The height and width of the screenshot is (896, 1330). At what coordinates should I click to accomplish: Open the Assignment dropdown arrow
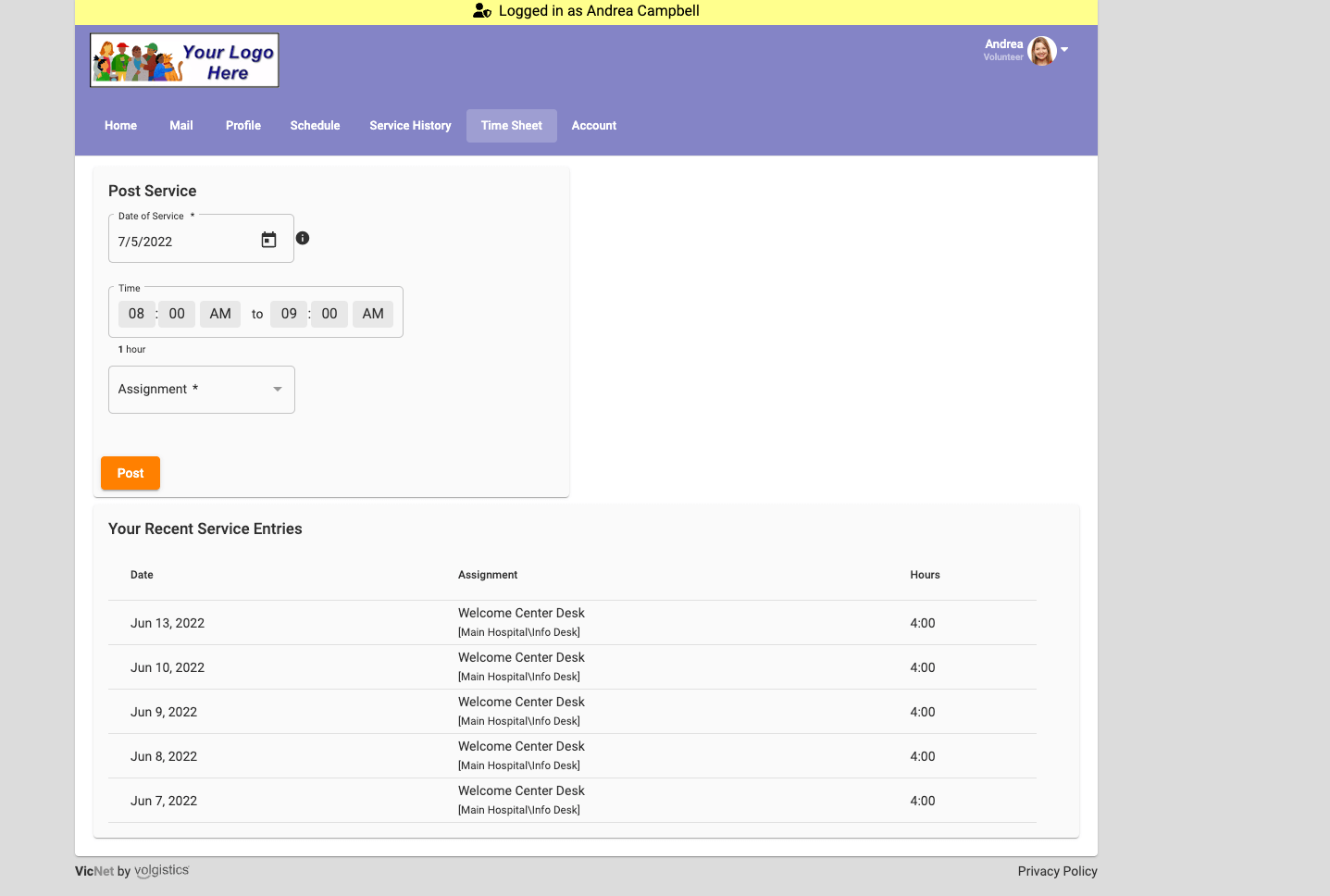coord(277,389)
